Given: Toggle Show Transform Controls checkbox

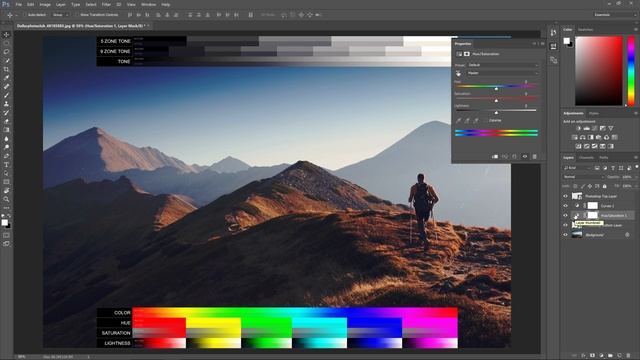Looking at the screenshot, I should (x=76, y=15).
